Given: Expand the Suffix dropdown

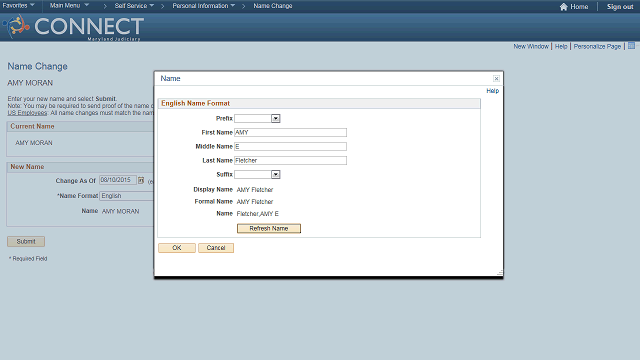Looking at the screenshot, I should pos(276,174).
